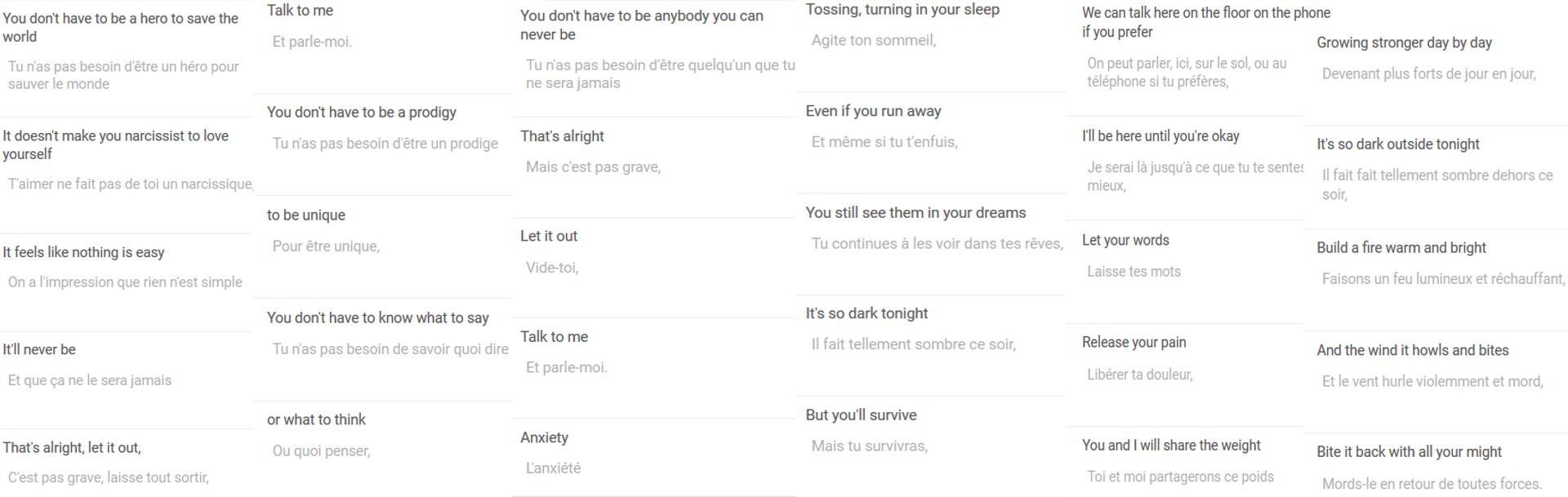Select 'You still see them in your dreams'
This screenshot has width=1568, height=497.
coord(915,212)
